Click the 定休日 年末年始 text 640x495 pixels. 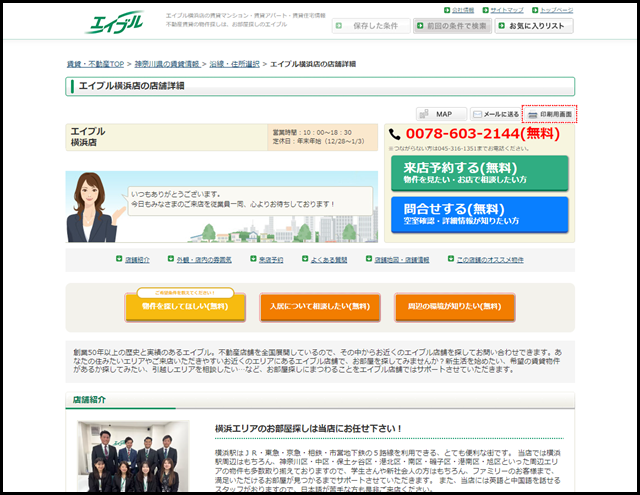(318, 142)
